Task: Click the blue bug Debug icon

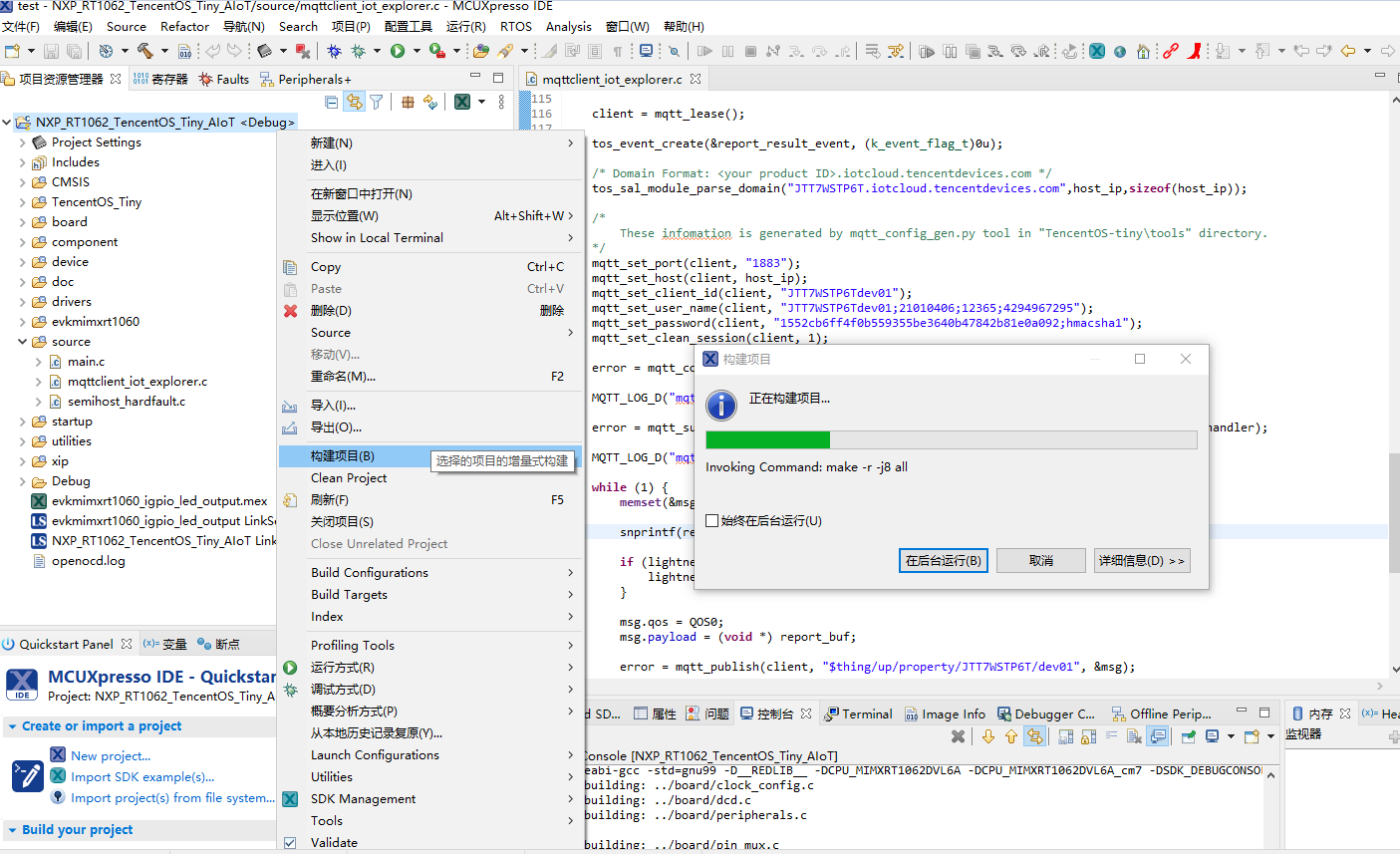Action: [334, 51]
